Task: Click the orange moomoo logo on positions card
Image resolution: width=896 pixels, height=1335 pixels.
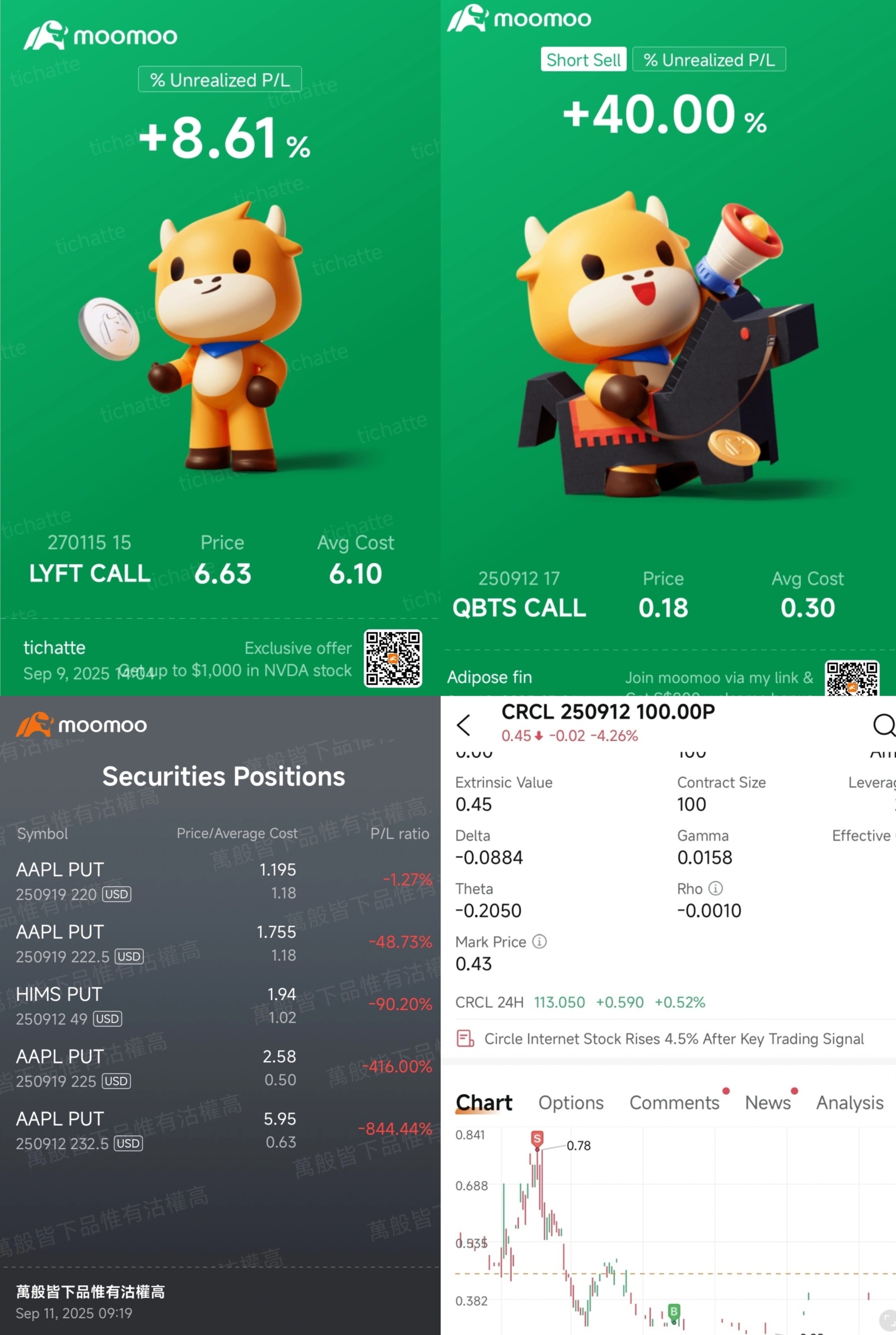Action: click(x=35, y=725)
